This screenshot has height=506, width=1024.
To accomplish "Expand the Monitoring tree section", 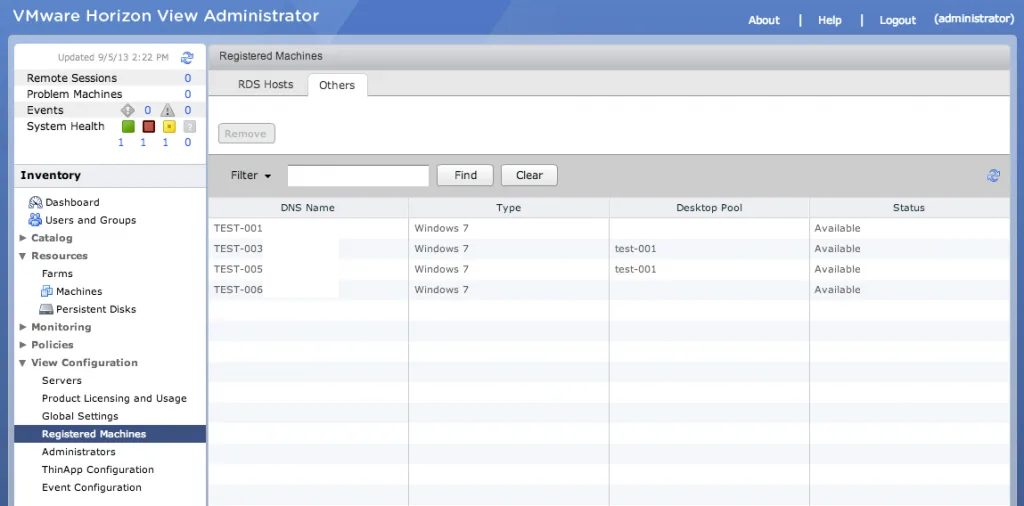I will pyautogui.click(x=24, y=326).
